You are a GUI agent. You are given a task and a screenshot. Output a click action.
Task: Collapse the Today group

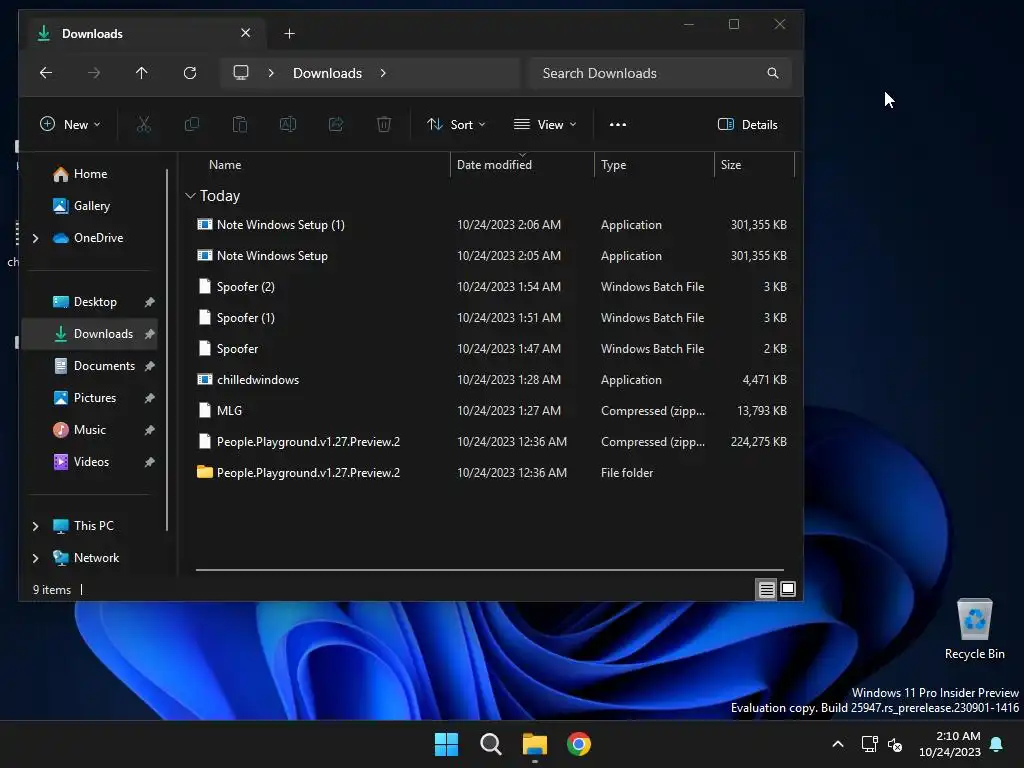coord(190,196)
